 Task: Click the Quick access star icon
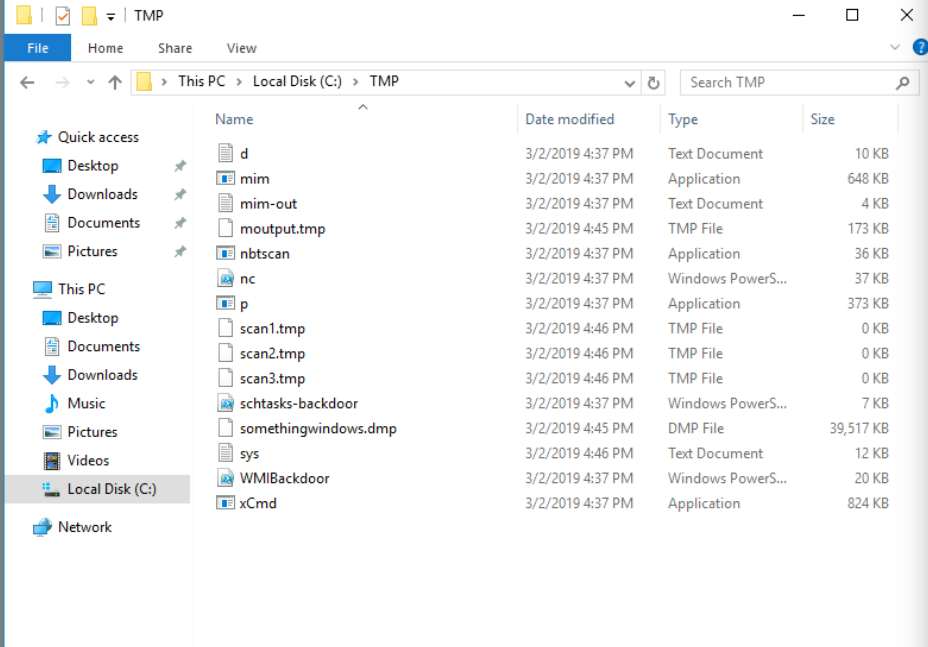pyautogui.click(x=43, y=136)
